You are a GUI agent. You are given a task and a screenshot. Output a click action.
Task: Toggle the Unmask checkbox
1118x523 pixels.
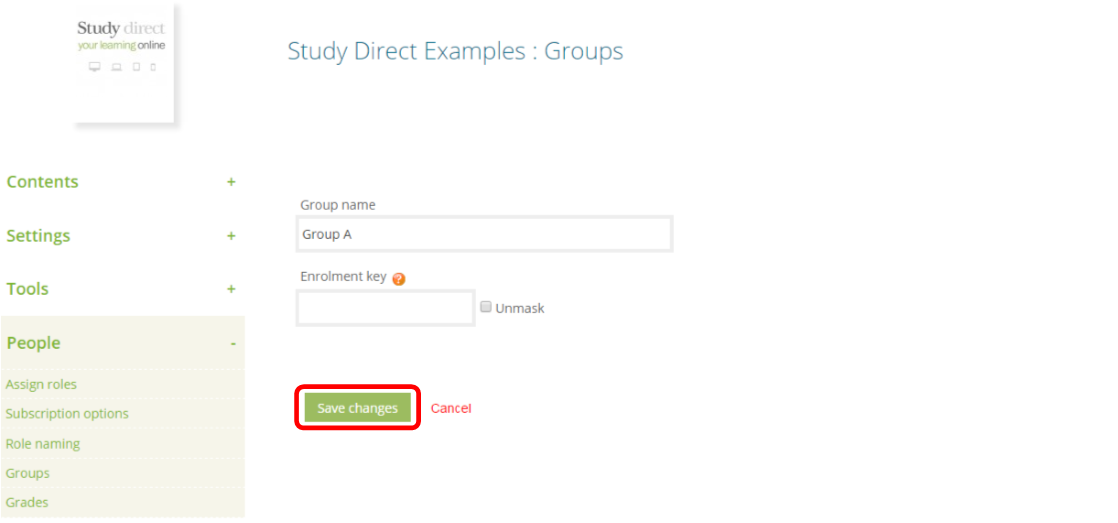[x=486, y=307]
